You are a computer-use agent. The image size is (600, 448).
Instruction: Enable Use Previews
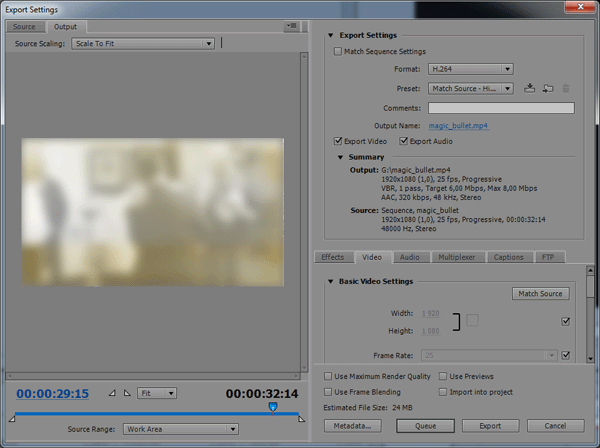click(443, 376)
